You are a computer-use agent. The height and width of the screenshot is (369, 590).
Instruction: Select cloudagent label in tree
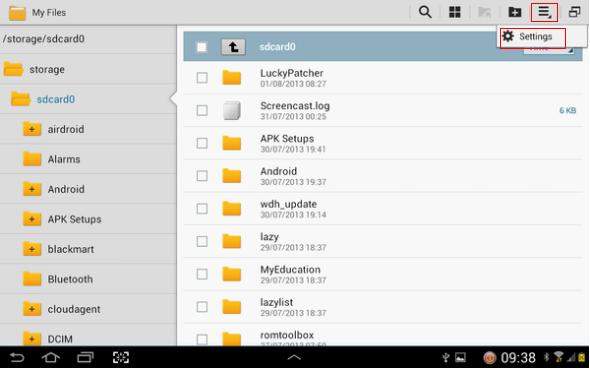click(74, 310)
